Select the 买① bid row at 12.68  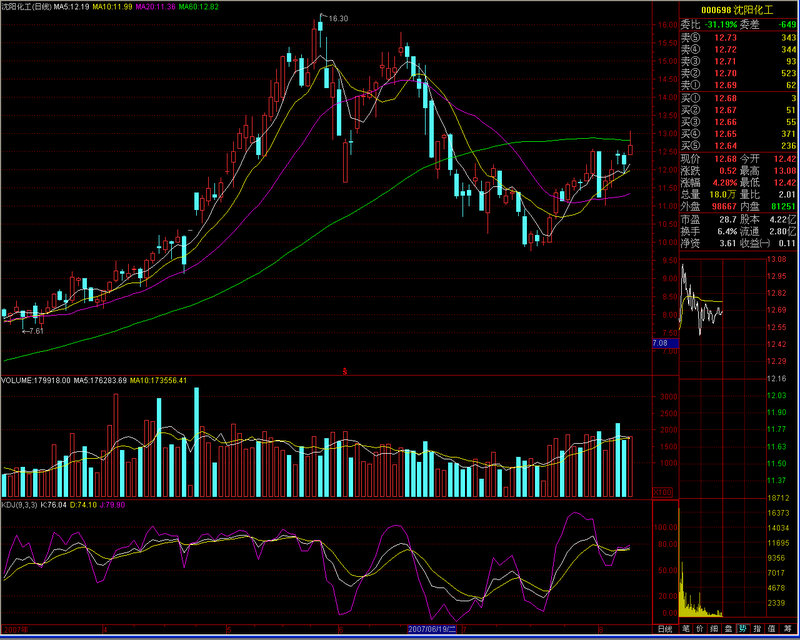(739, 98)
